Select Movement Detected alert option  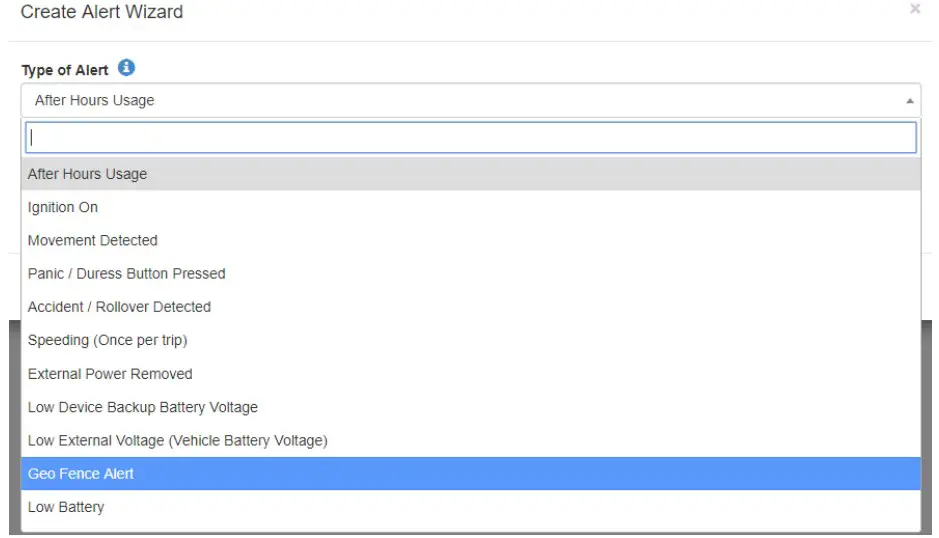pos(93,240)
